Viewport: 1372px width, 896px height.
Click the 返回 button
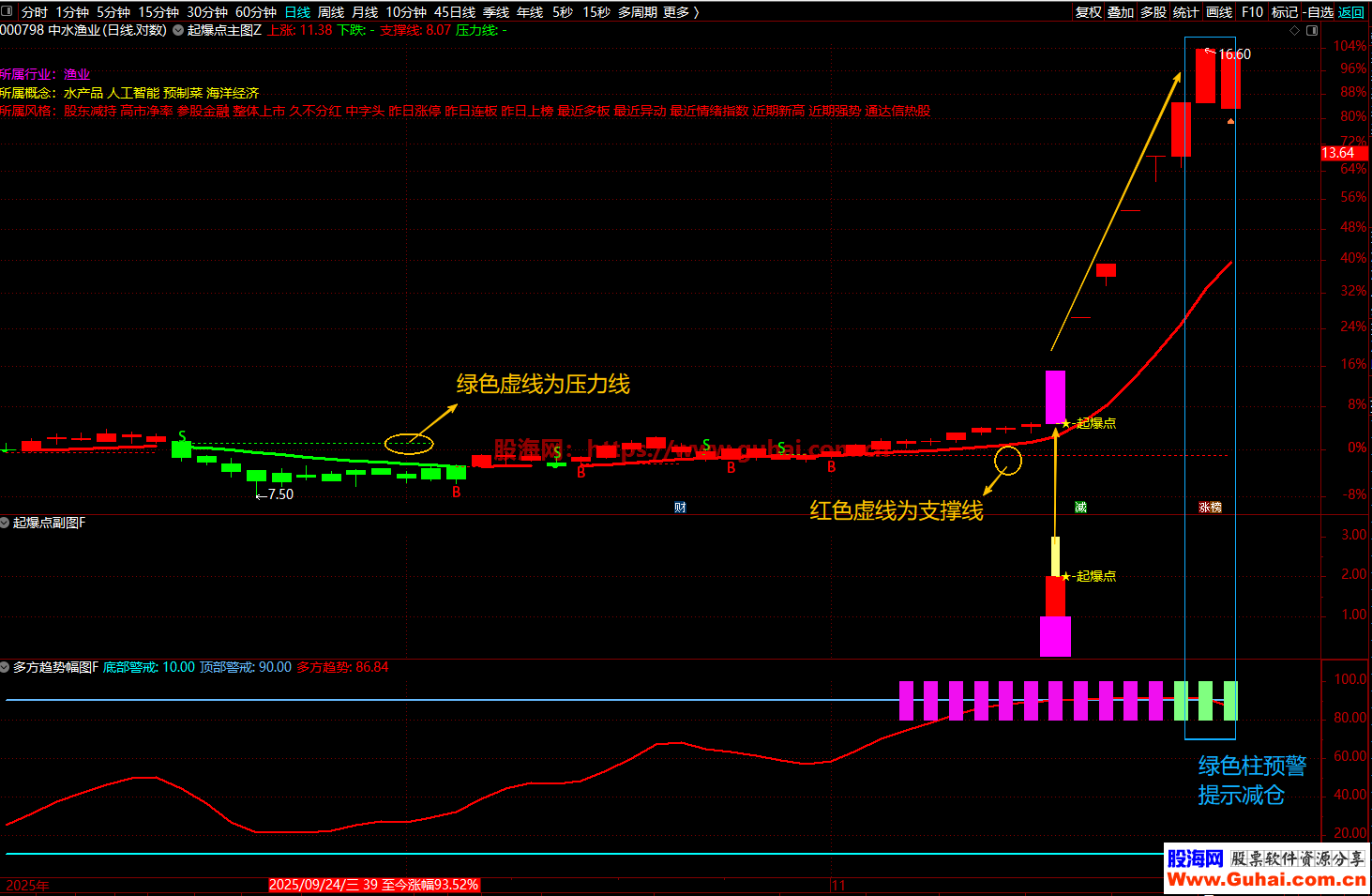[x=1351, y=12]
